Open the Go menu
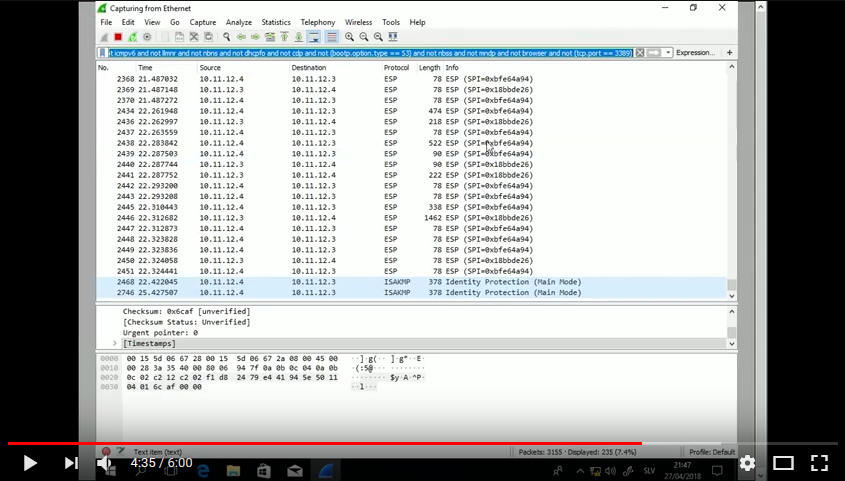 click(x=175, y=22)
